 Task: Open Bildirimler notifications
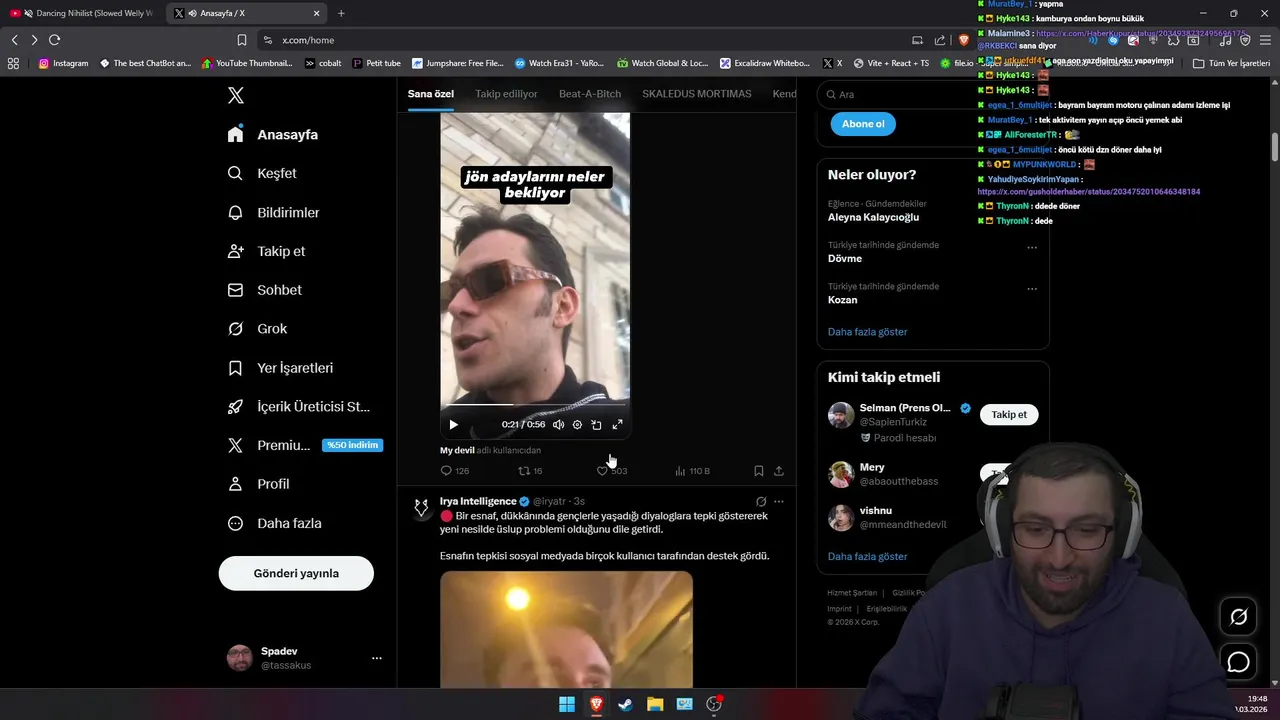[274, 212]
